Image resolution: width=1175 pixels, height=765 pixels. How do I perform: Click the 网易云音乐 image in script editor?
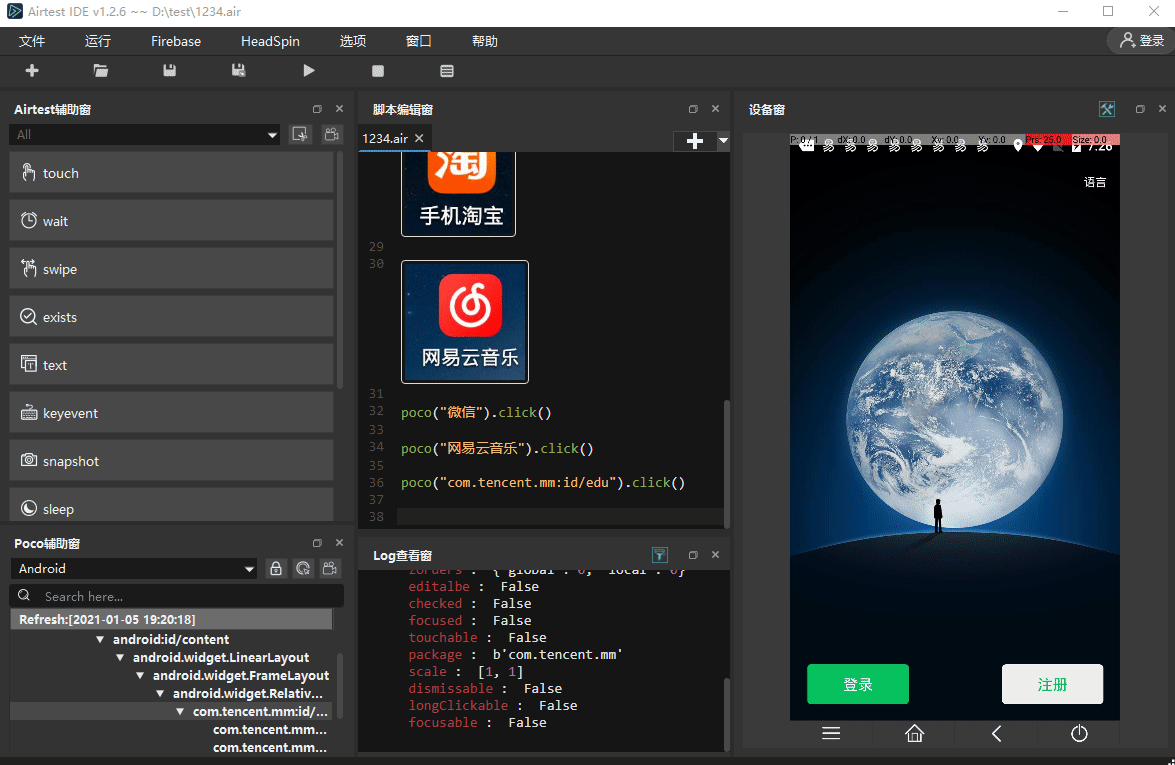coord(465,322)
